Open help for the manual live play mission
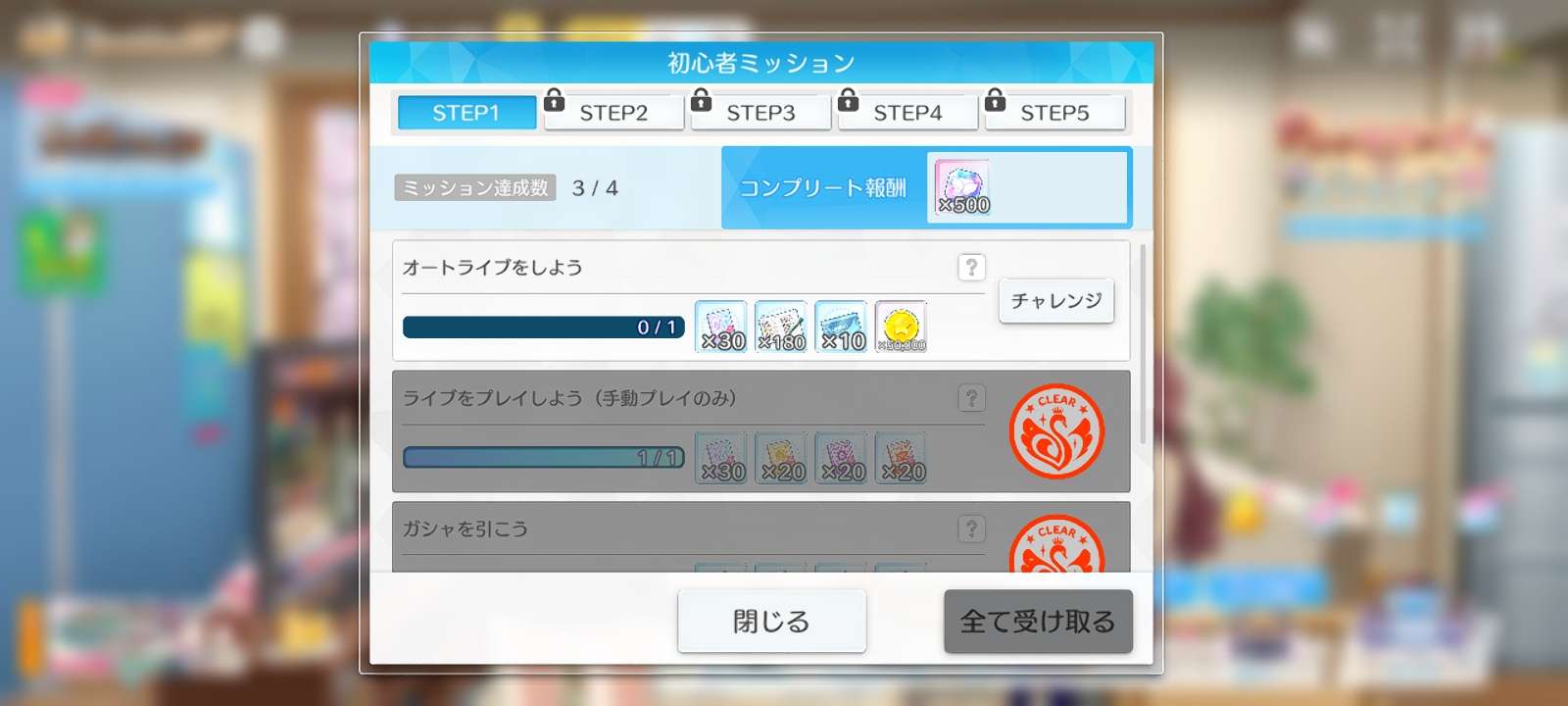The width and height of the screenshot is (1568, 706). tap(971, 398)
